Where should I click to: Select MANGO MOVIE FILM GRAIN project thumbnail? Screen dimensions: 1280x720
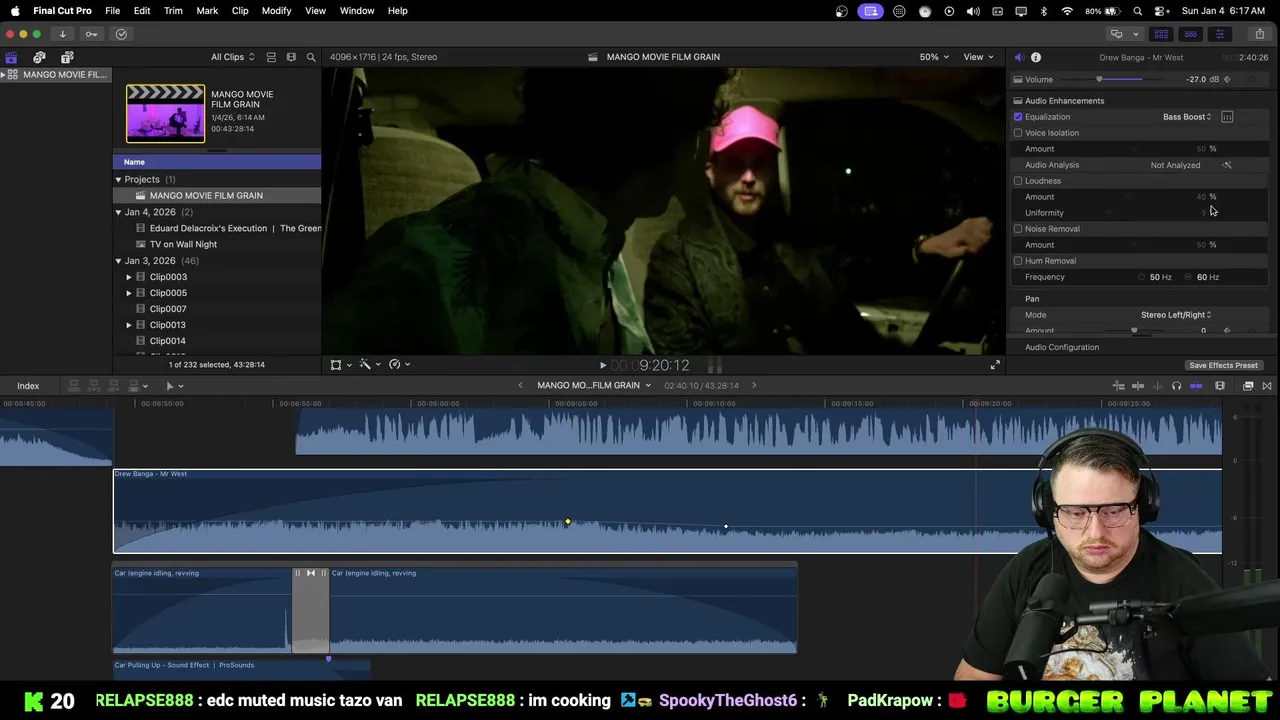point(165,113)
